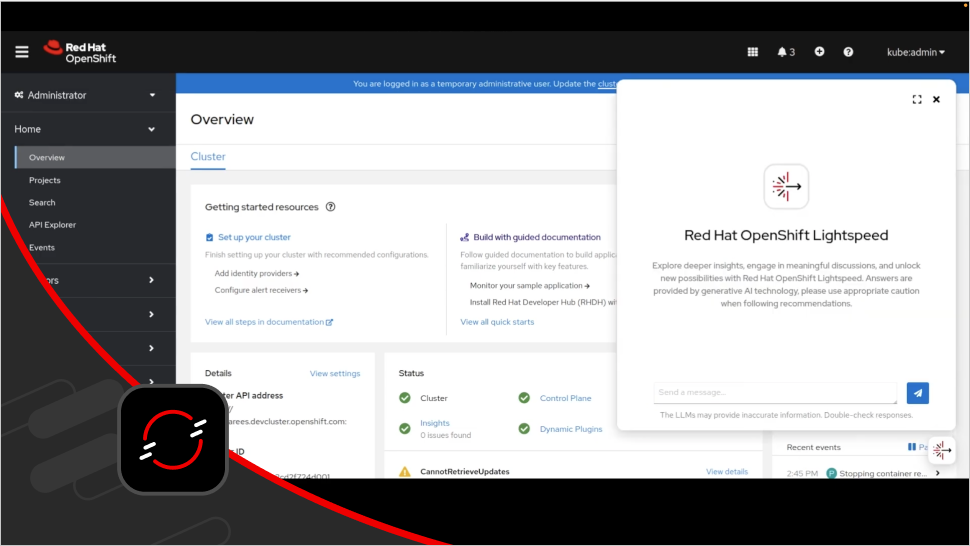Click Getting started resources help icon
Image resolution: width=970 pixels, height=546 pixels.
(331, 207)
